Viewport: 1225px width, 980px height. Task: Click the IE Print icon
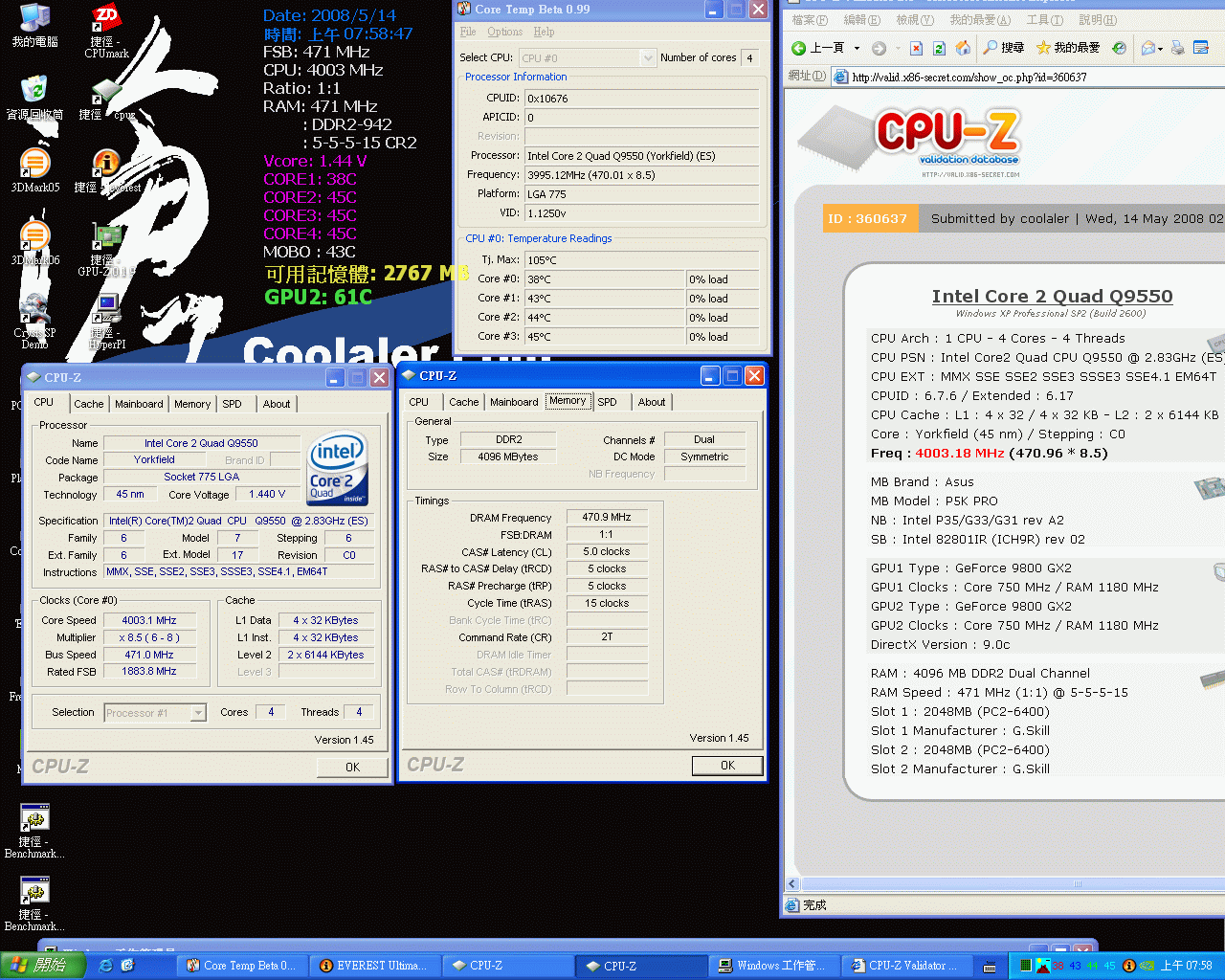click(1178, 48)
